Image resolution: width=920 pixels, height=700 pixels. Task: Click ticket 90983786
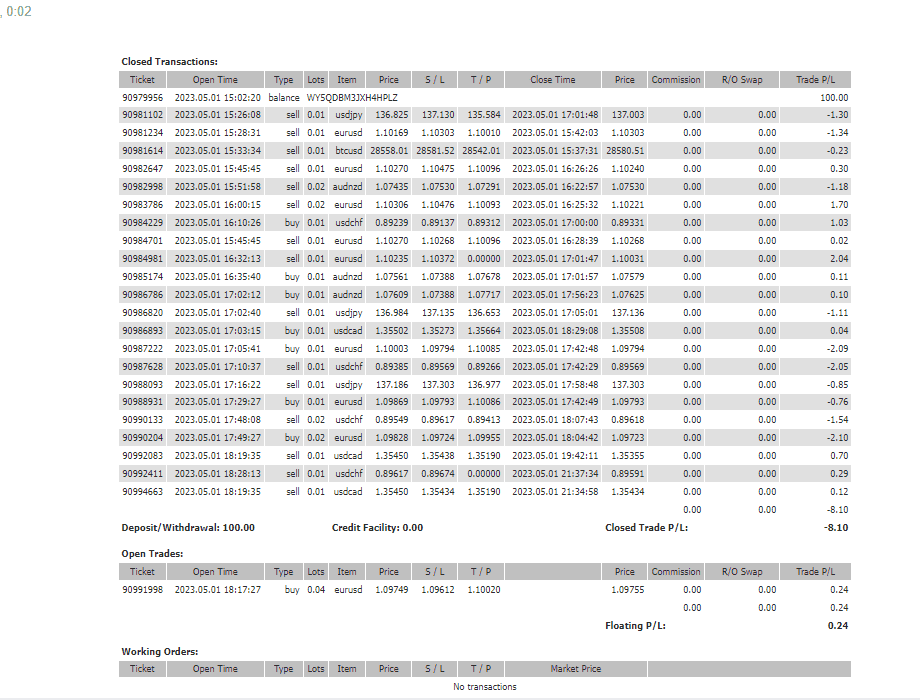coord(143,205)
